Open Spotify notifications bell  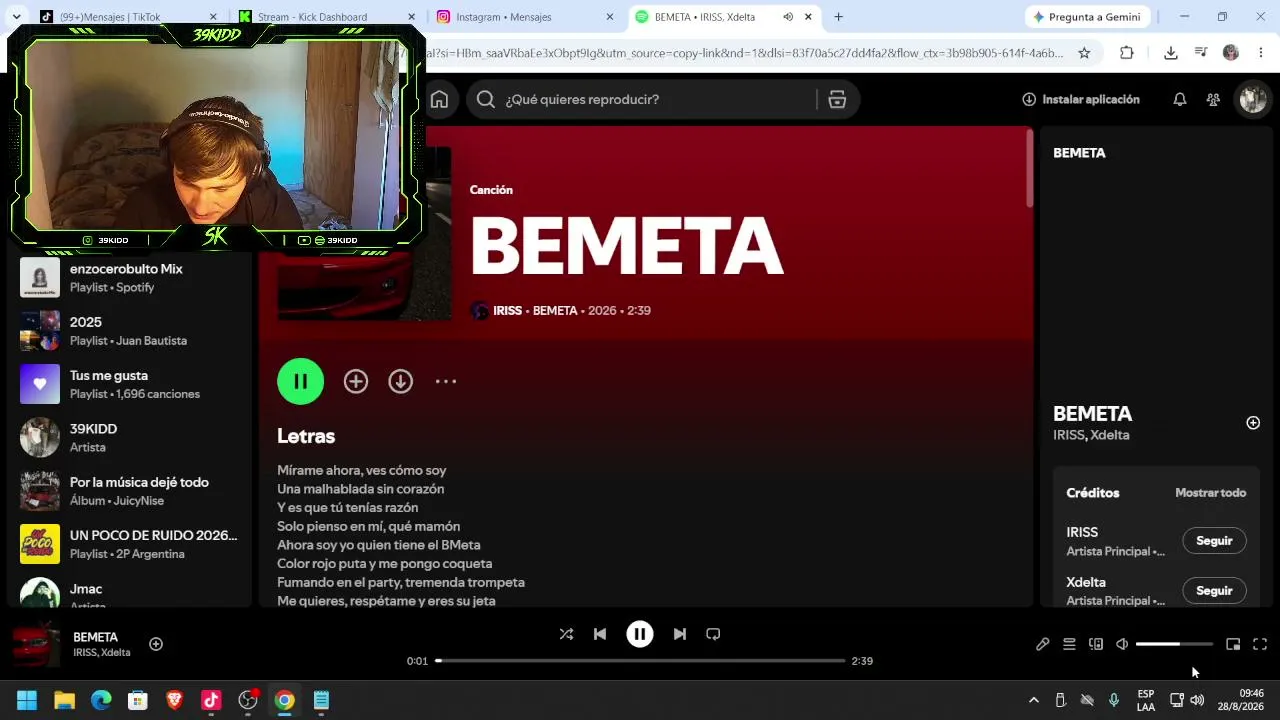point(1180,99)
